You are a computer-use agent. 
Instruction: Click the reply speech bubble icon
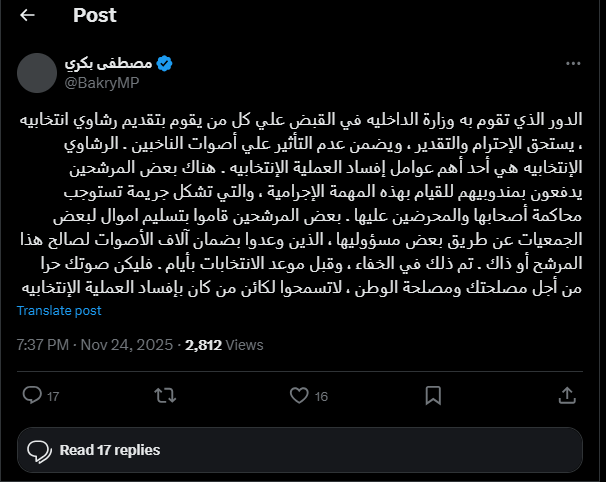tap(32, 395)
